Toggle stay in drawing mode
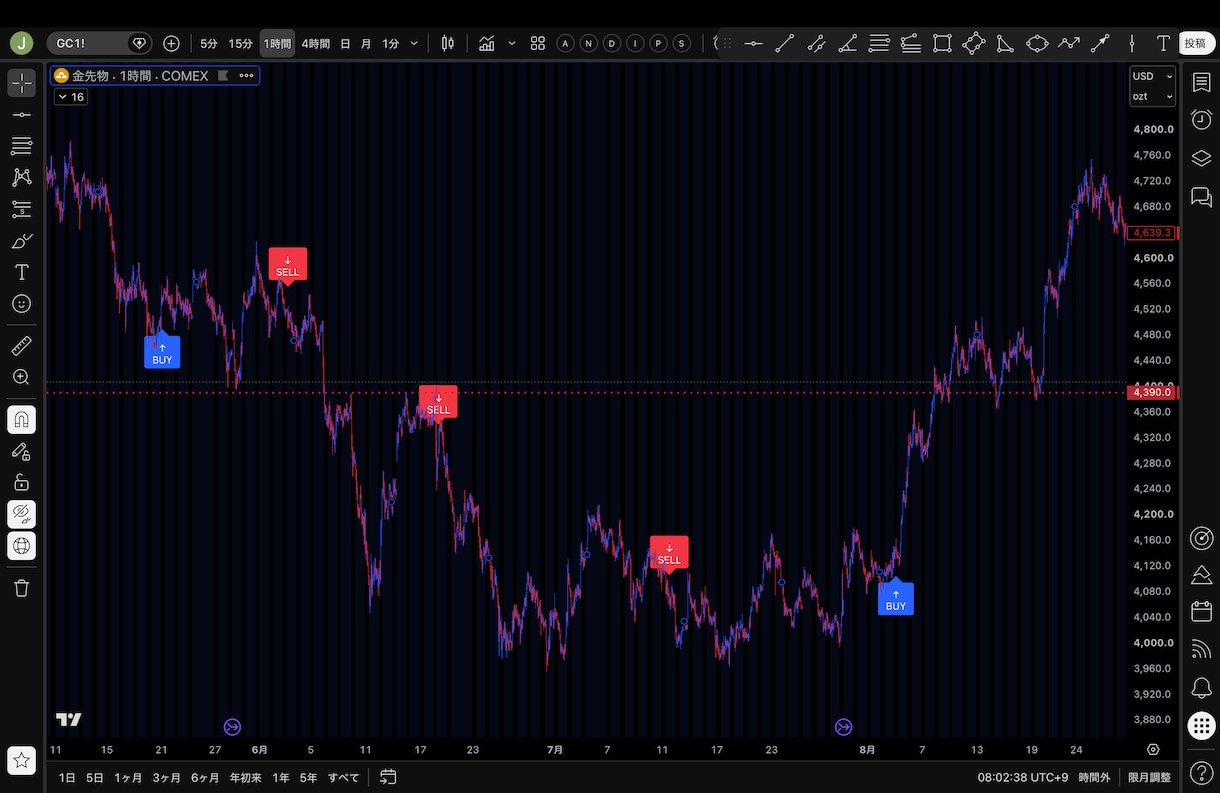This screenshot has width=1220, height=793. [21, 451]
